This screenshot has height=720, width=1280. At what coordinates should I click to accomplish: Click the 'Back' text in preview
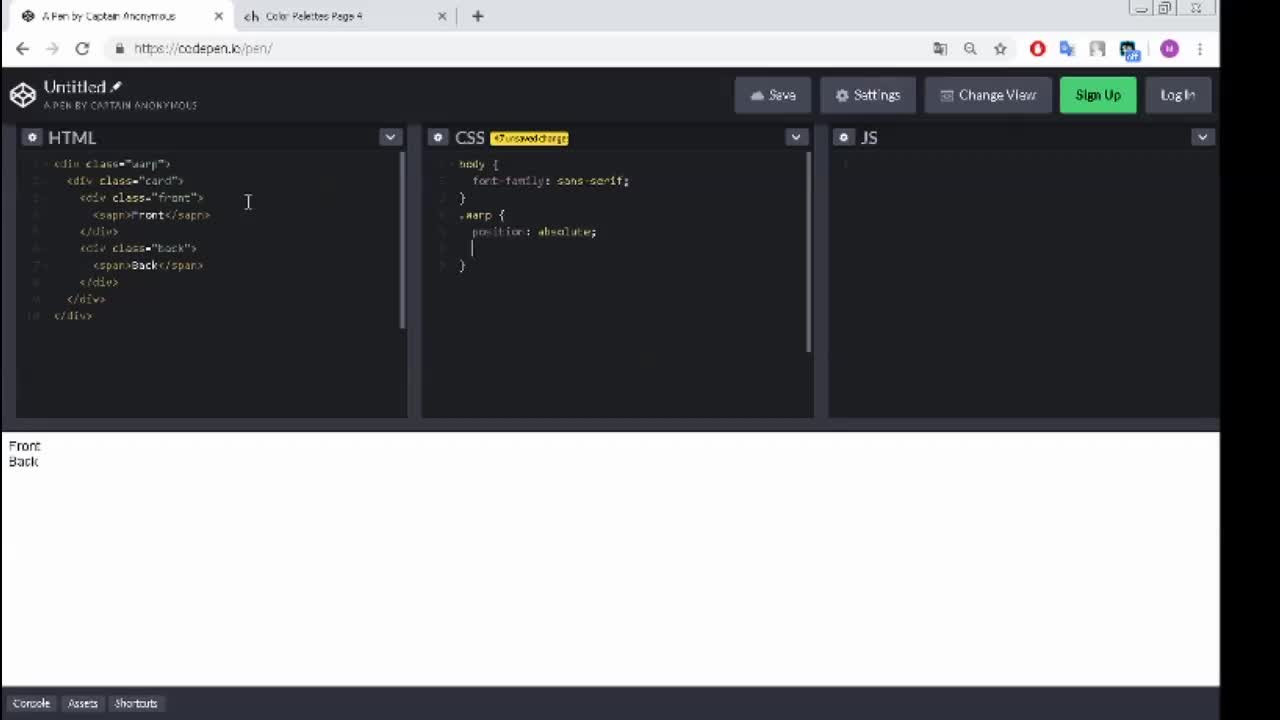point(23,461)
